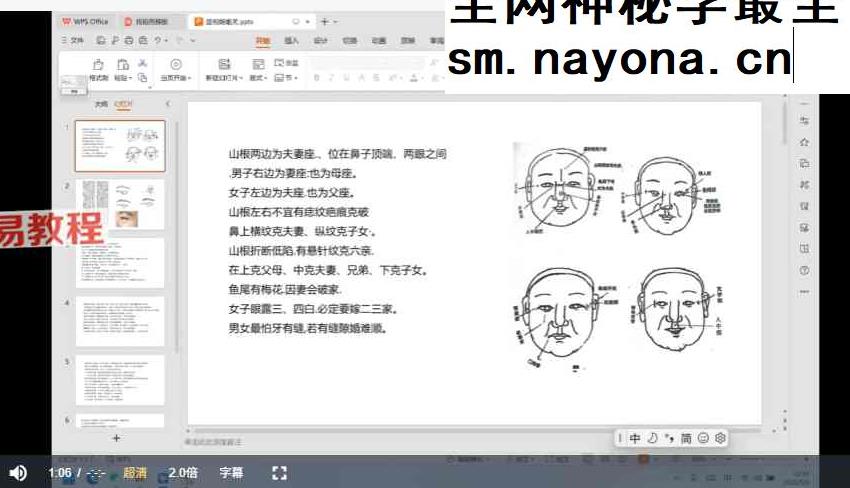Cut the selection with scissors icon
850x488 pixels.
pyautogui.click(x=143, y=63)
